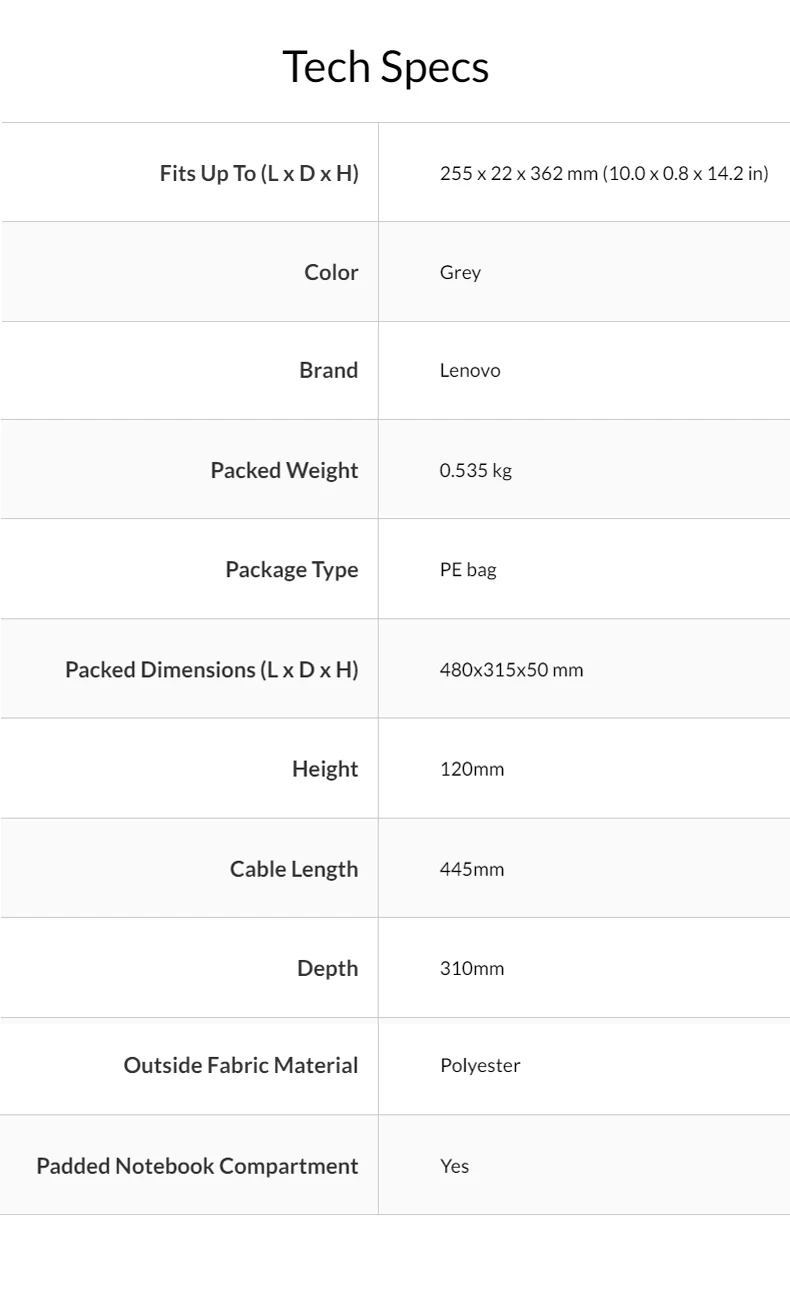Click the Cable Length label
This screenshot has width=790, height=1293.
294,869
